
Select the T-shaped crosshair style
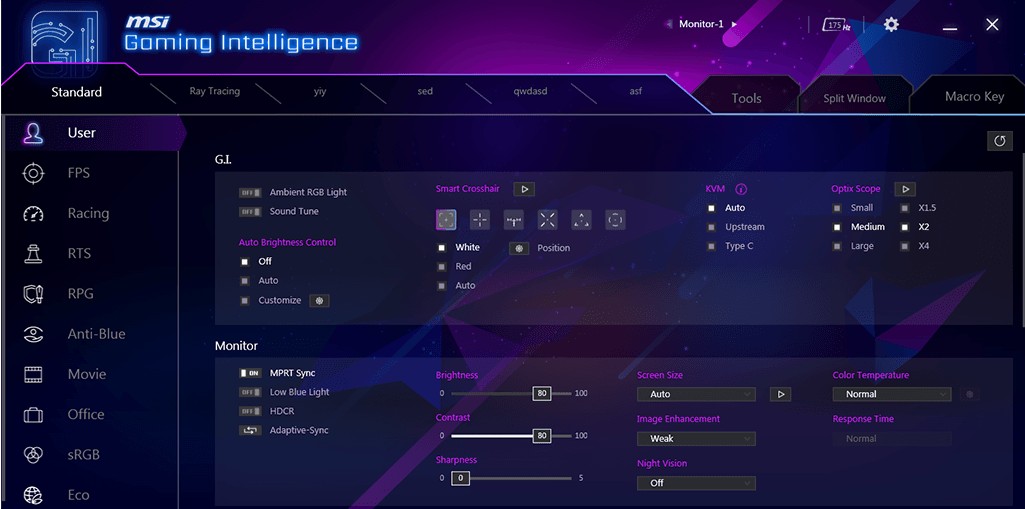click(514, 220)
